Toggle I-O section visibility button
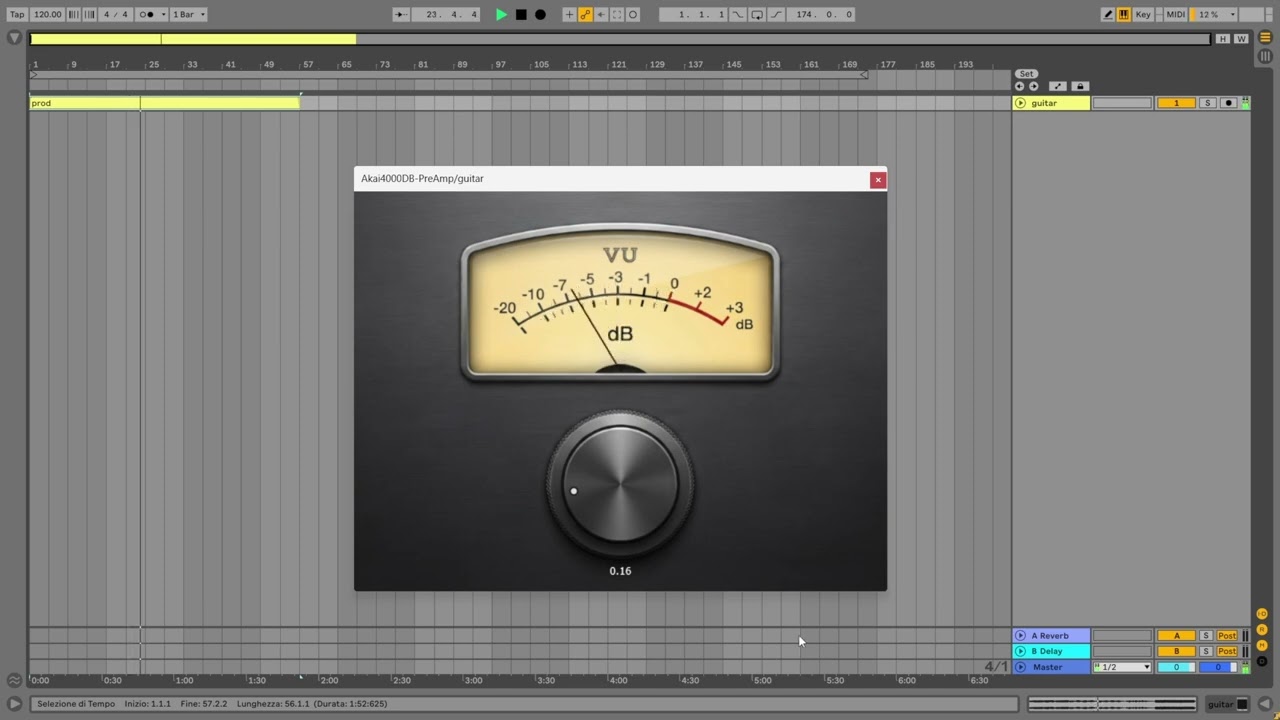This screenshot has width=1280, height=720. pyautogui.click(x=1262, y=613)
